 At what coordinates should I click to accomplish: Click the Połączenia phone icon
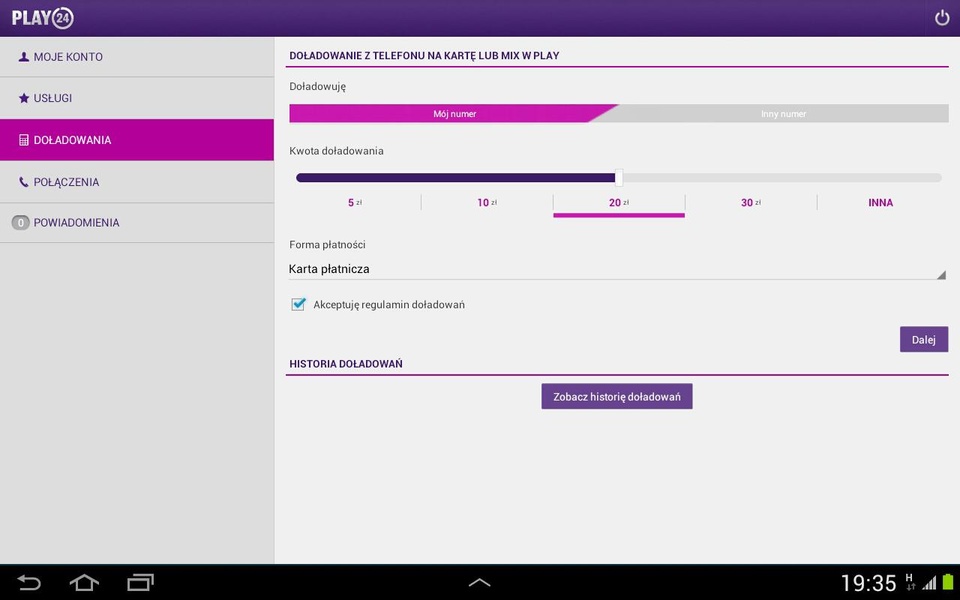24,182
